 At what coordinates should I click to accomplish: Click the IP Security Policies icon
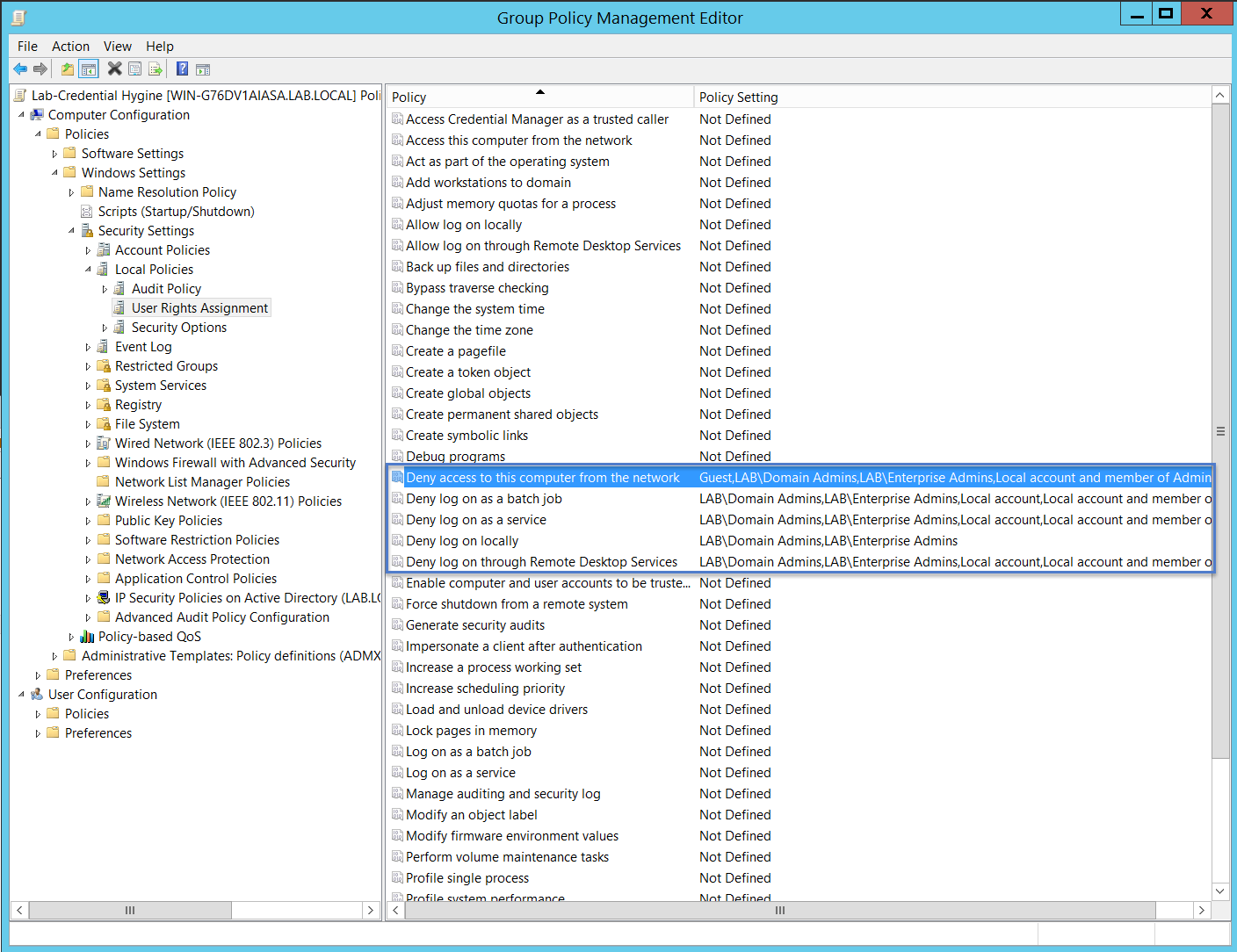[x=104, y=598]
